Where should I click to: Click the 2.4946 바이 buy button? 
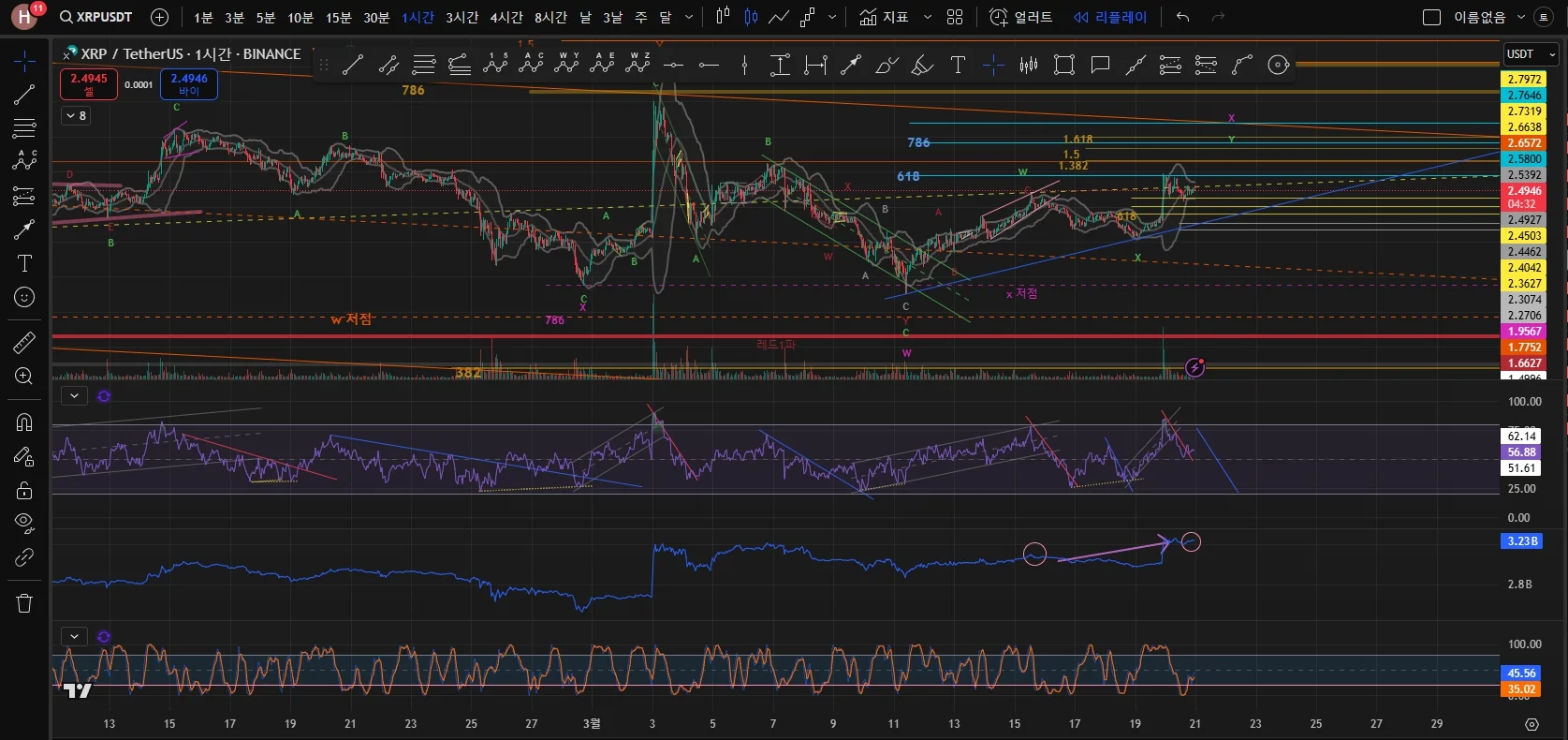click(x=189, y=84)
